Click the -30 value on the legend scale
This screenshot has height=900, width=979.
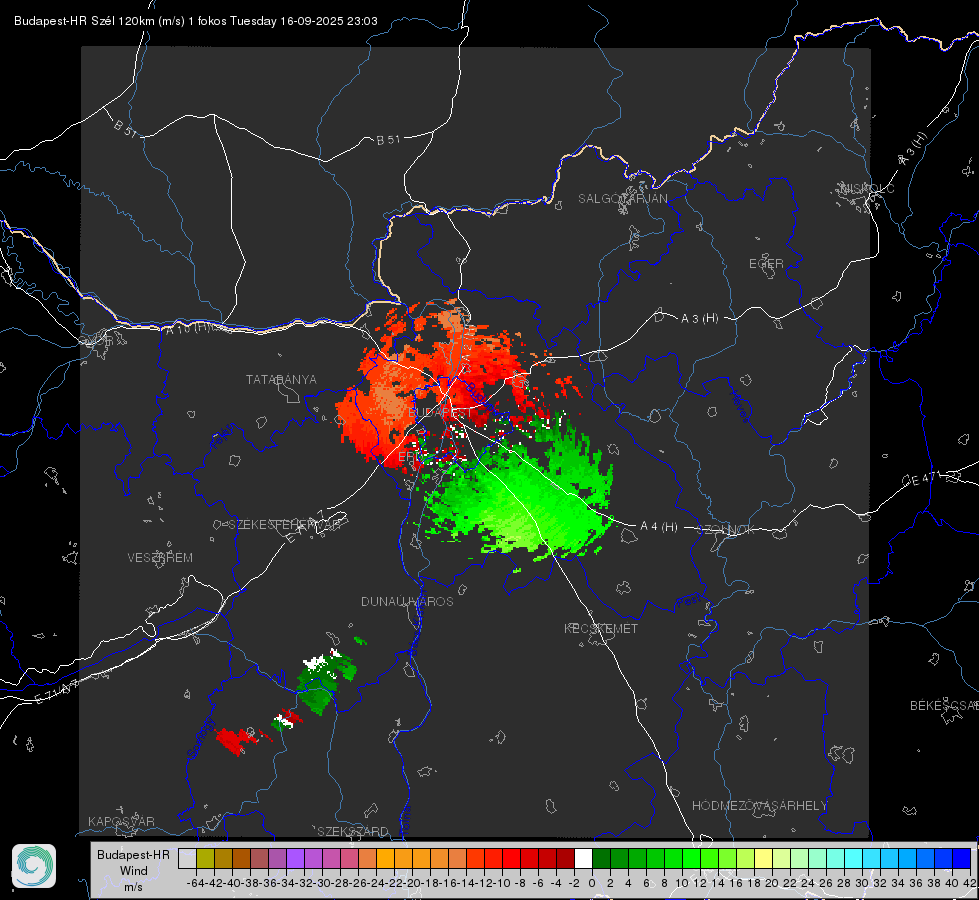(322, 883)
